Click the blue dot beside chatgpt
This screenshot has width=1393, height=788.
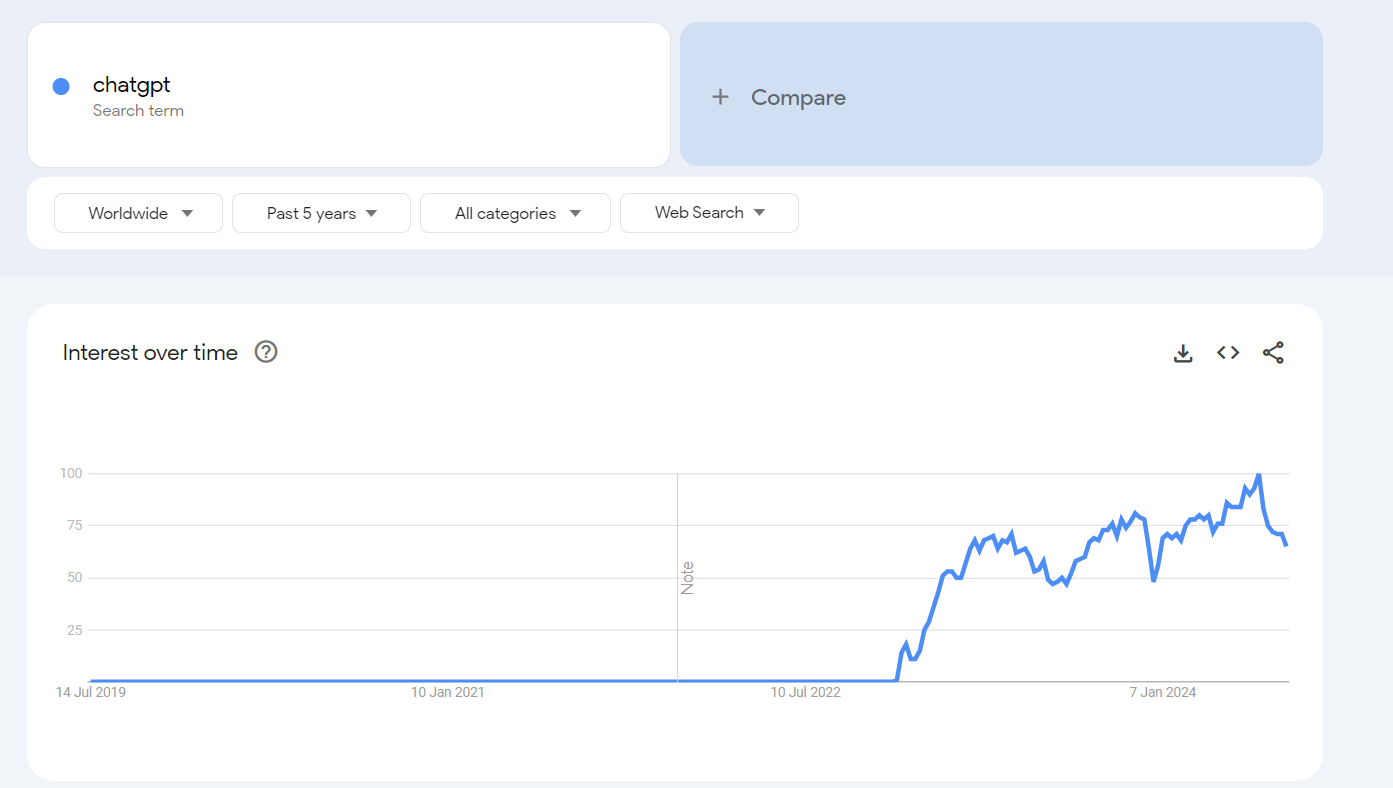pos(61,86)
